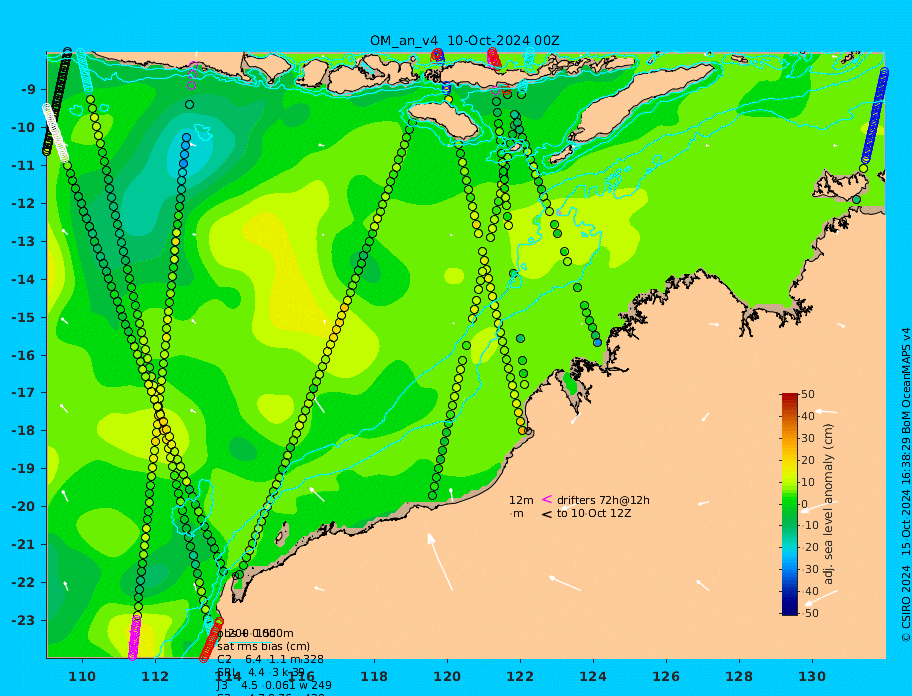The image size is (912, 696).
Task: Click the green middle of the colorbar
Action: (790, 504)
